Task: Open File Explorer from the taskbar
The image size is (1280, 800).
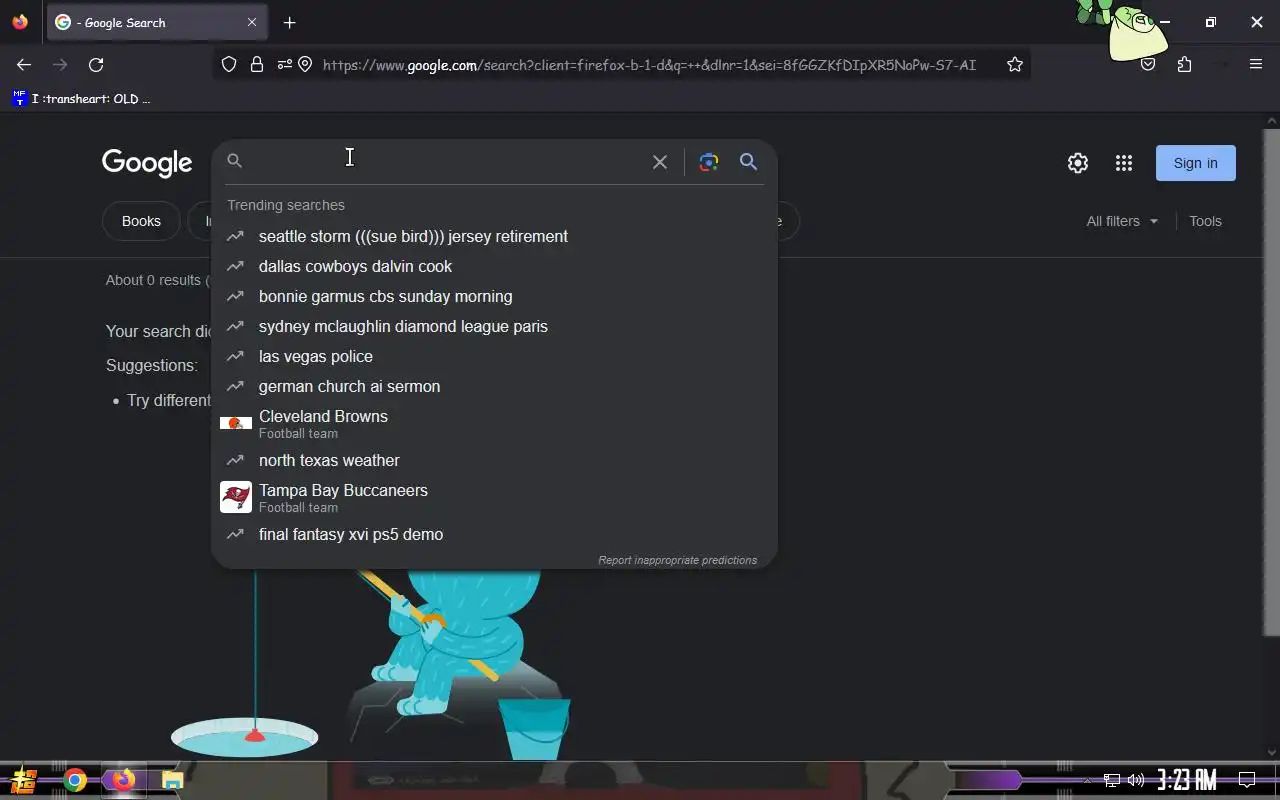Action: pos(172,780)
